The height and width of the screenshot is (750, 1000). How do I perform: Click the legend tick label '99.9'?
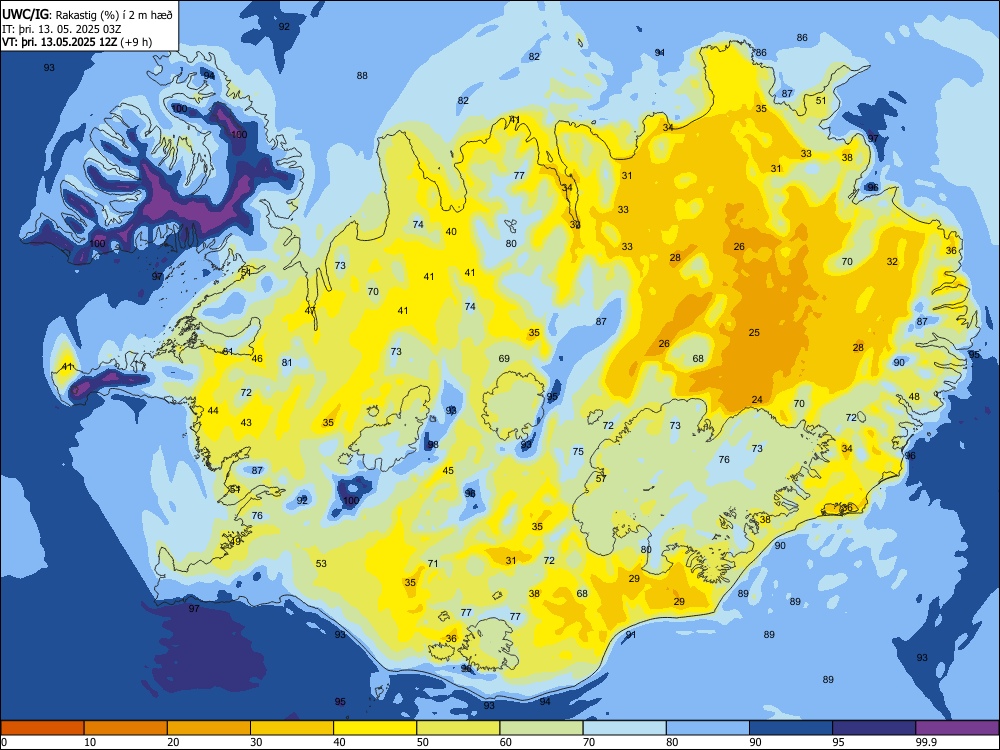click(925, 742)
